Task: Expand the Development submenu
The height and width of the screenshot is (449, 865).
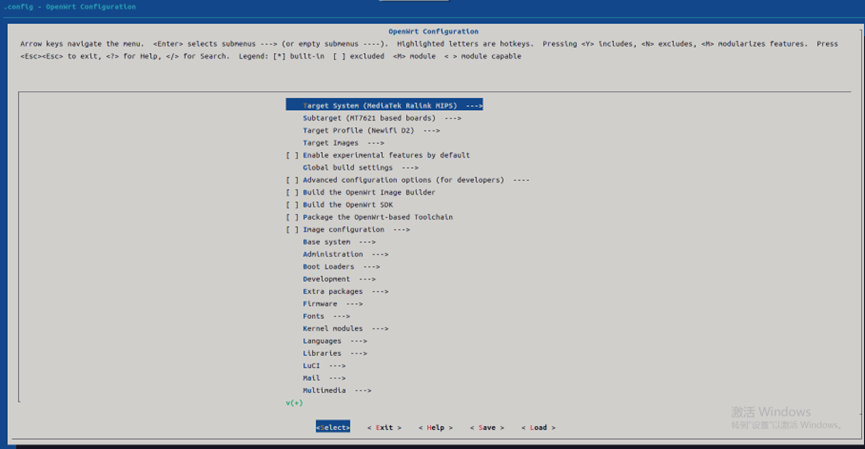Action: pos(339,279)
